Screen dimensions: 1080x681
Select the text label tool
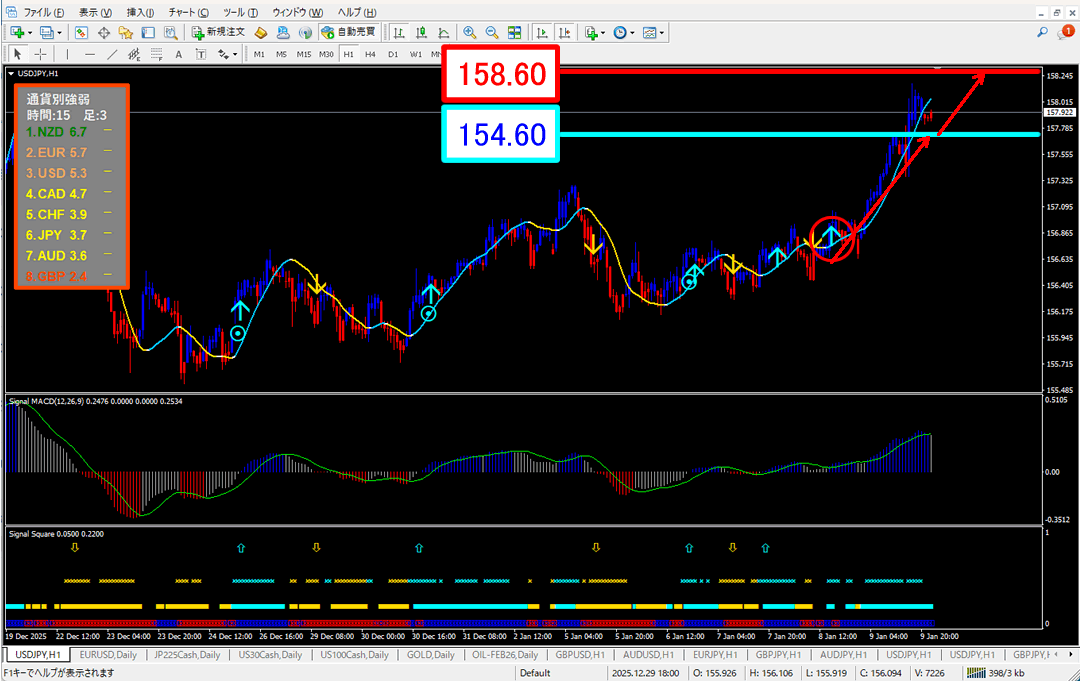click(x=177, y=54)
